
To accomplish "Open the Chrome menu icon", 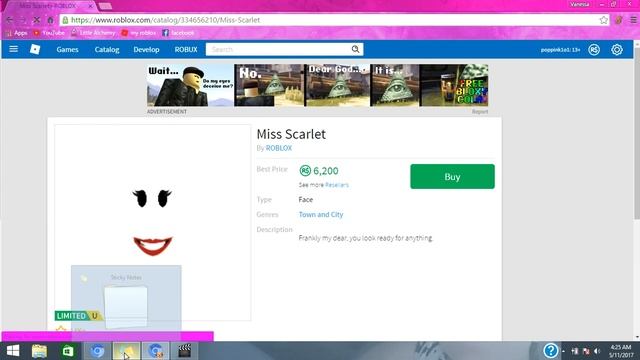I will click(633, 20).
